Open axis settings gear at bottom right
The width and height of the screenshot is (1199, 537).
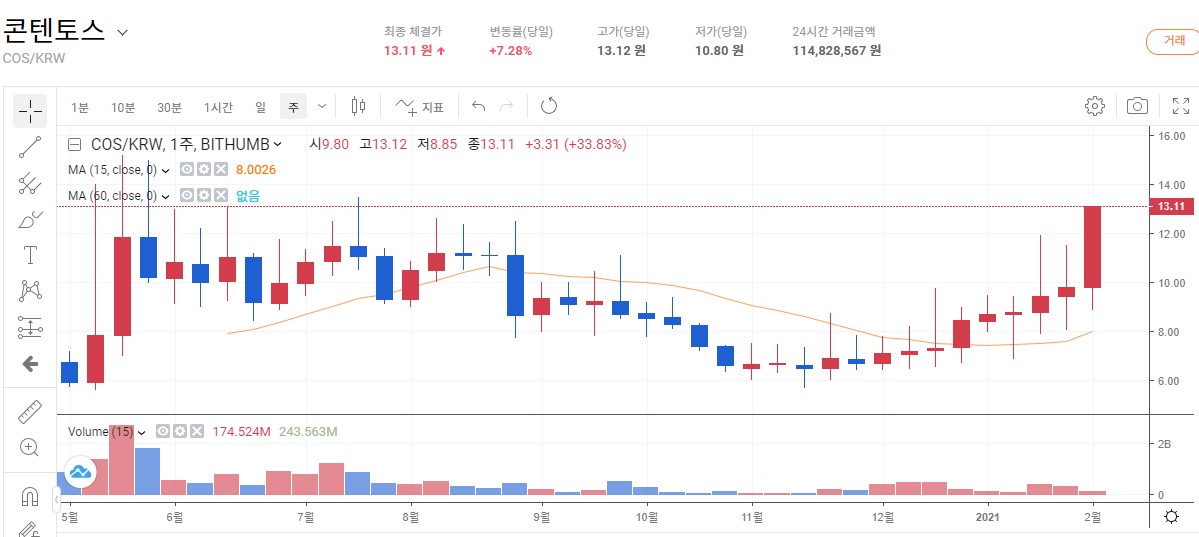coord(1171,517)
